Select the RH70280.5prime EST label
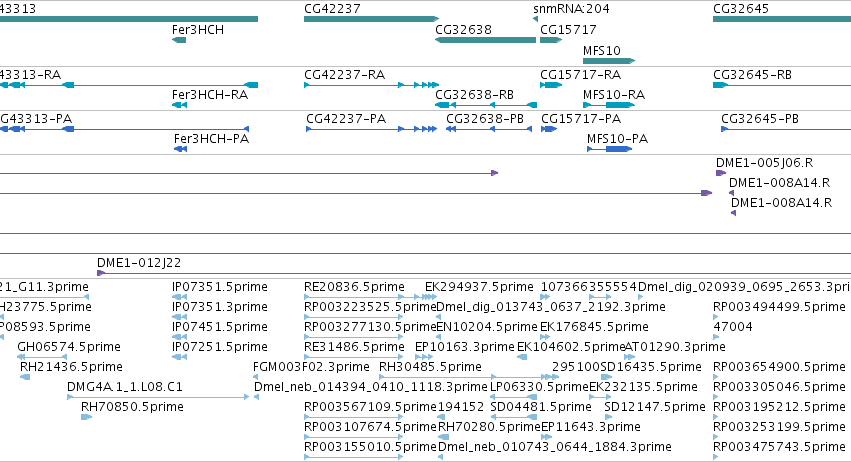The image size is (851, 462). pyautogui.click(x=489, y=427)
